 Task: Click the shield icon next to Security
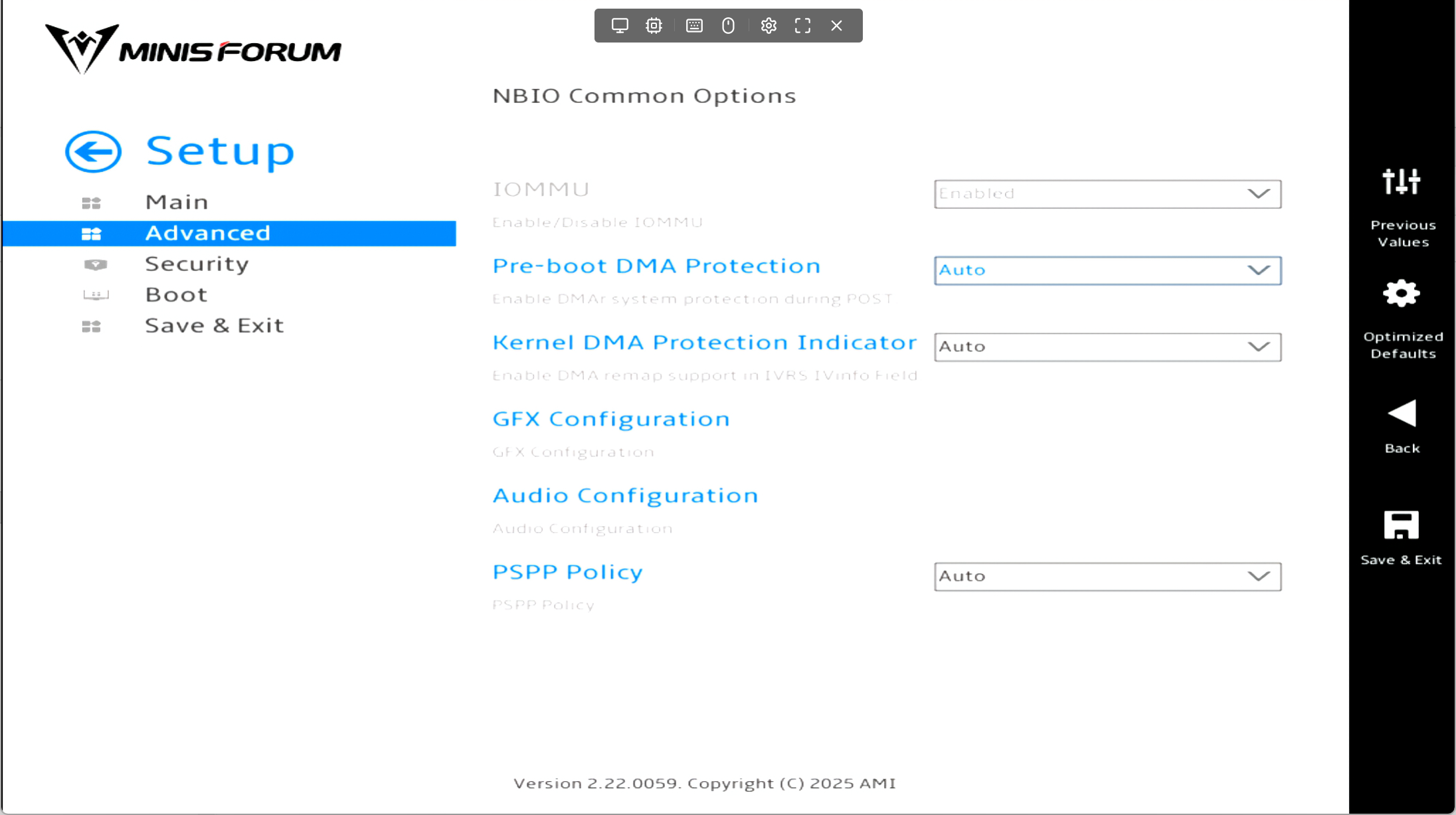[96, 264]
